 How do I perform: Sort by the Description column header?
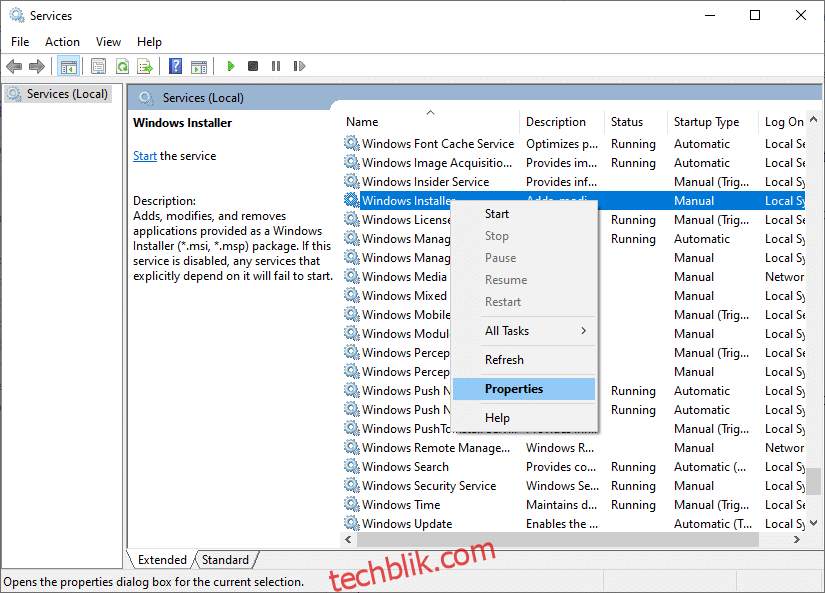pyautogui.click(x=561, y=122)
